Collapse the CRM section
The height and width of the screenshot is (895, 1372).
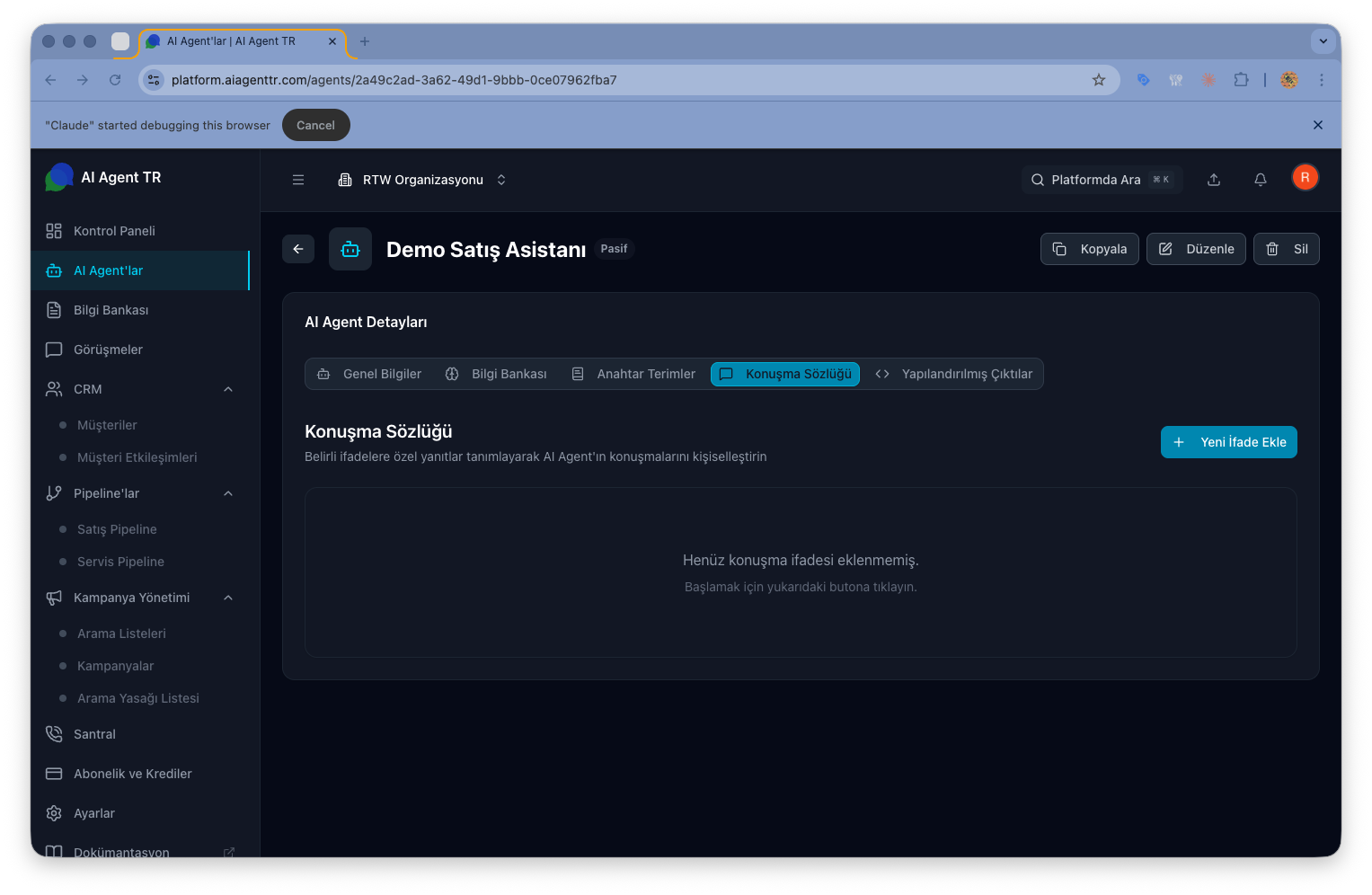click(x=228, y=389)
